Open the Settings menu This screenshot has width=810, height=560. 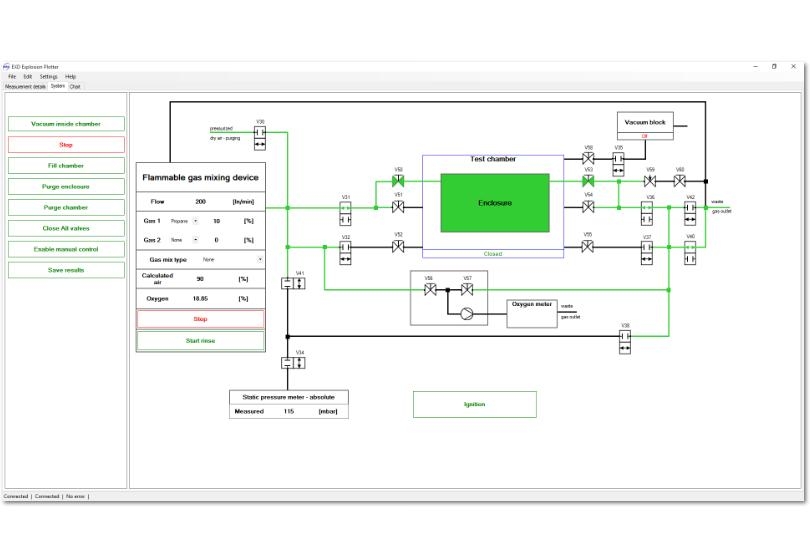[x=49, y=76]
